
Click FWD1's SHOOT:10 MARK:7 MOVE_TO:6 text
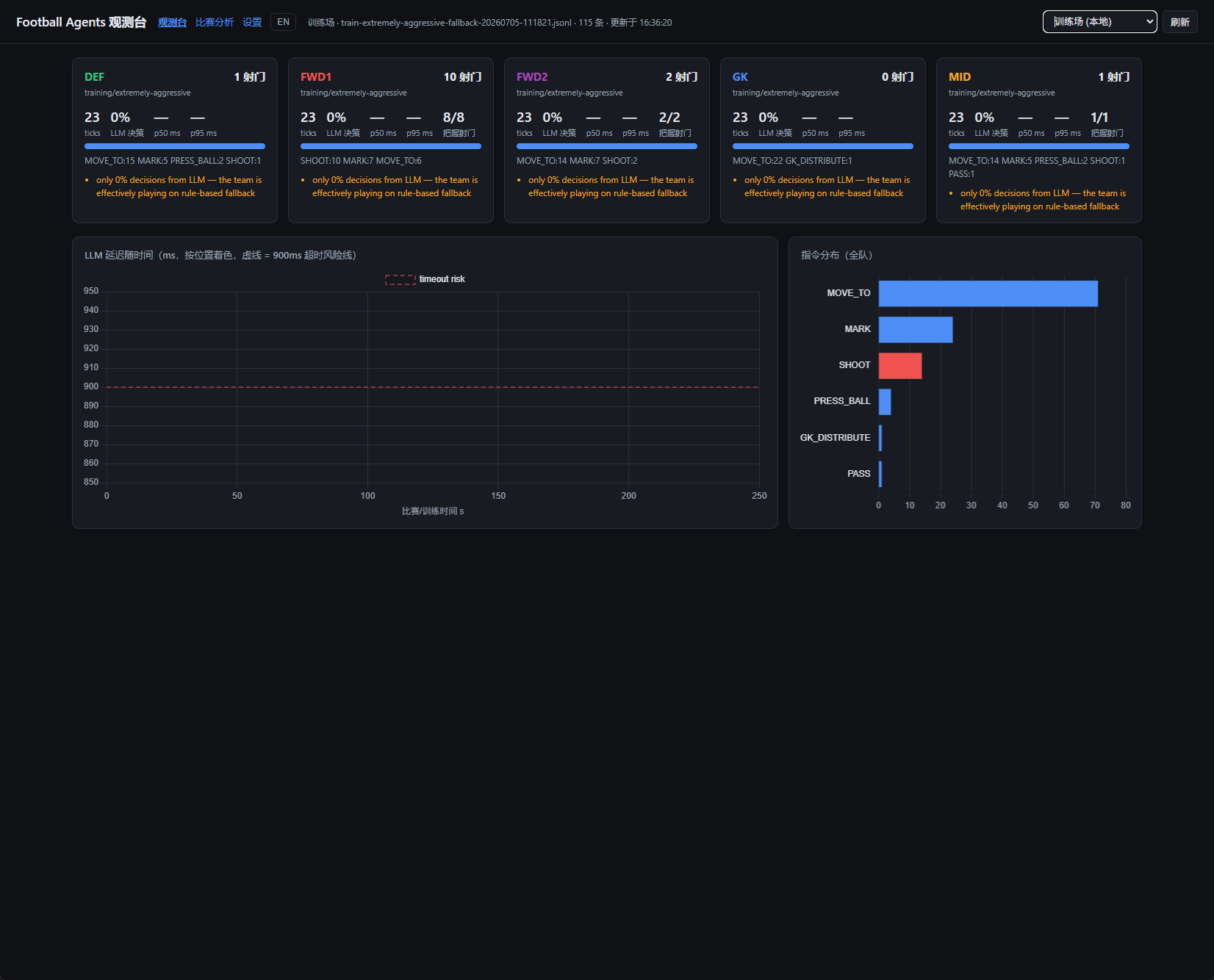tap(361, 161)
